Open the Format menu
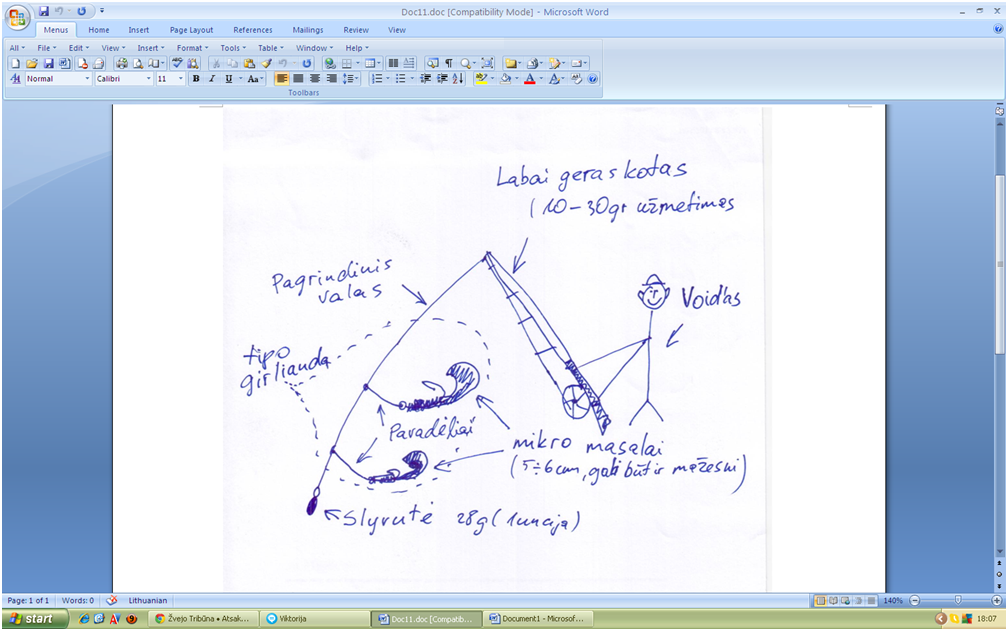 192,48
